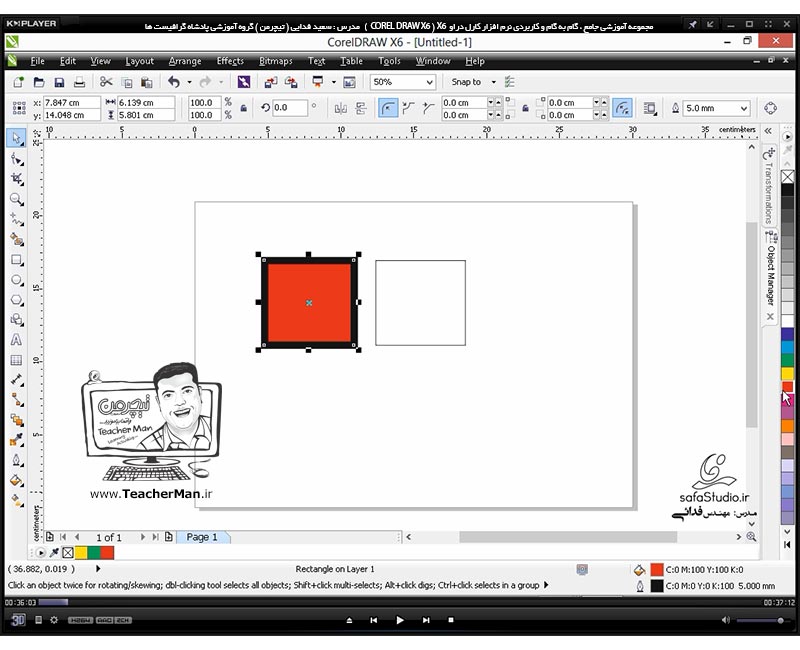This screenshot has height=650, width=800.
Task: Select the Outline Pen tool
Action: coord(16,460)
